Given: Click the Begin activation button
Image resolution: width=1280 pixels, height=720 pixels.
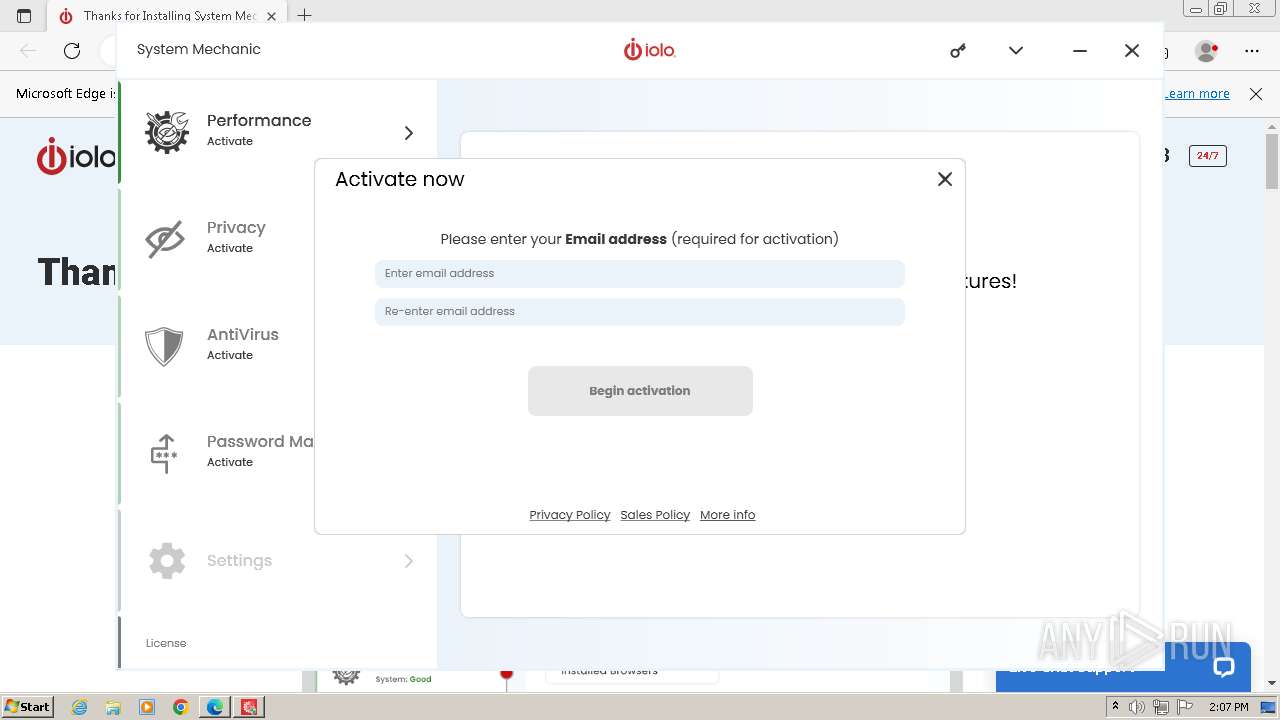Looking at the screenshot, I should click(640, 391).
